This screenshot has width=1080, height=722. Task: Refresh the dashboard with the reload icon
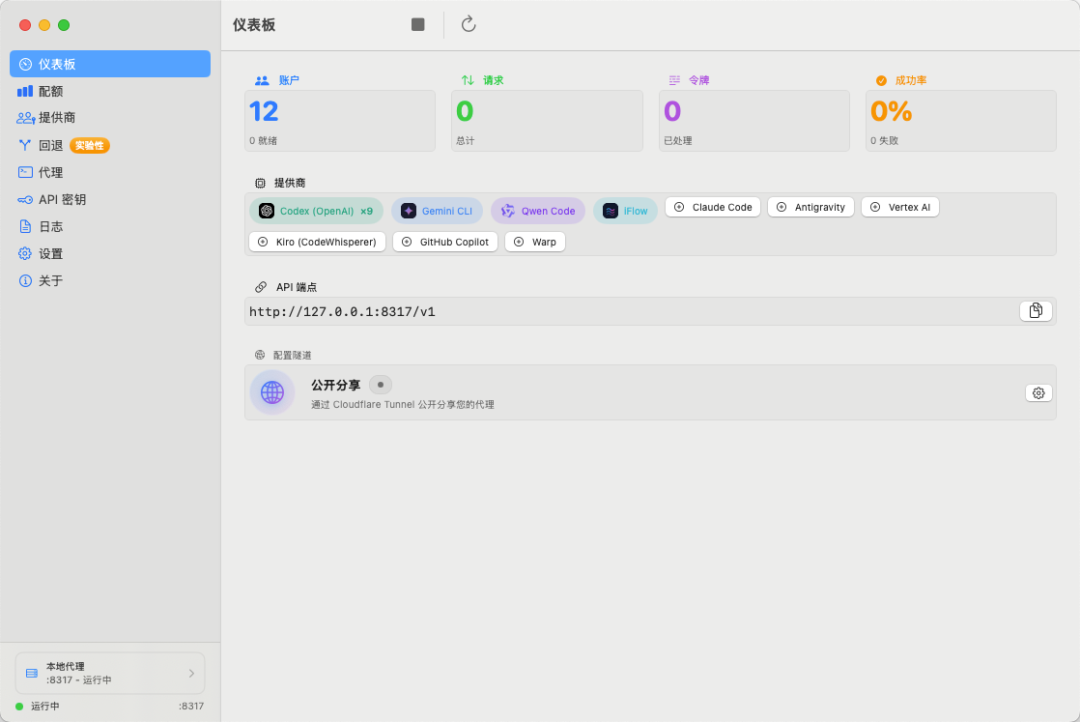tap(468, 24)
